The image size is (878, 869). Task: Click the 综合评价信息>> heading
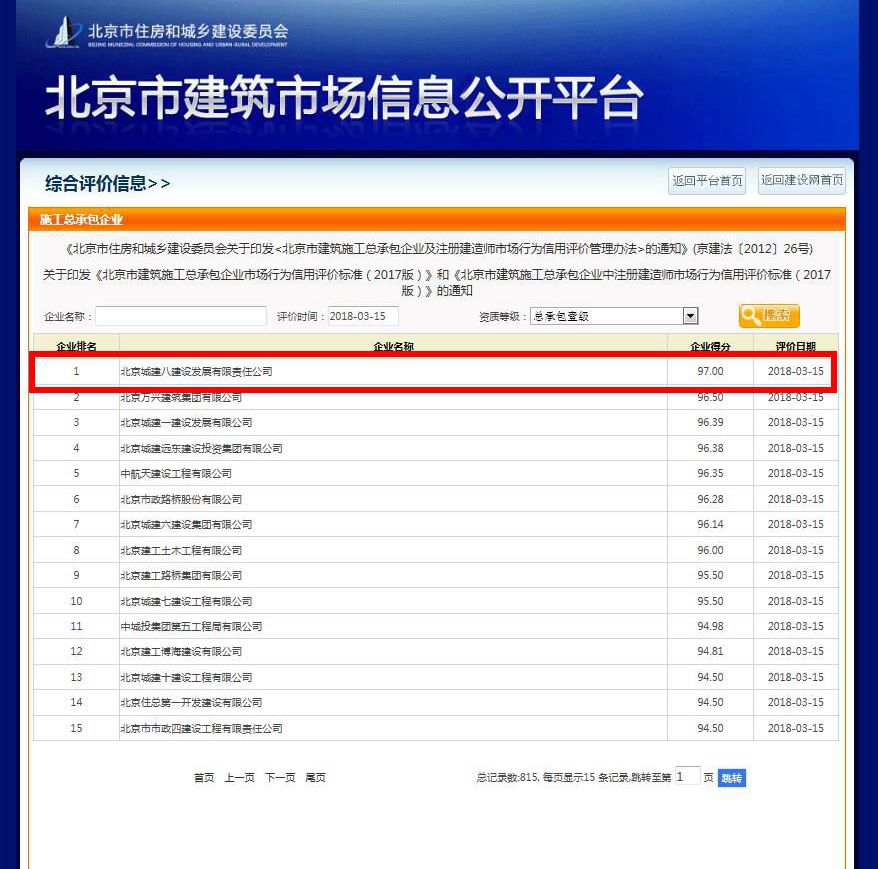click(107, 183)
